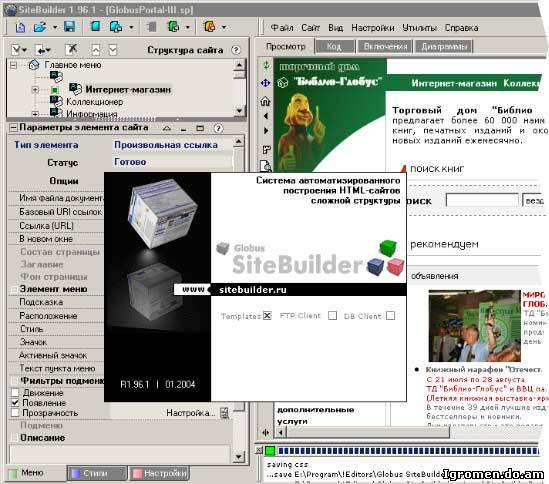Viewport: 549px width, 484px height.
Task: Switch to the Настройки bottom tab
Action: pos(159,473)
